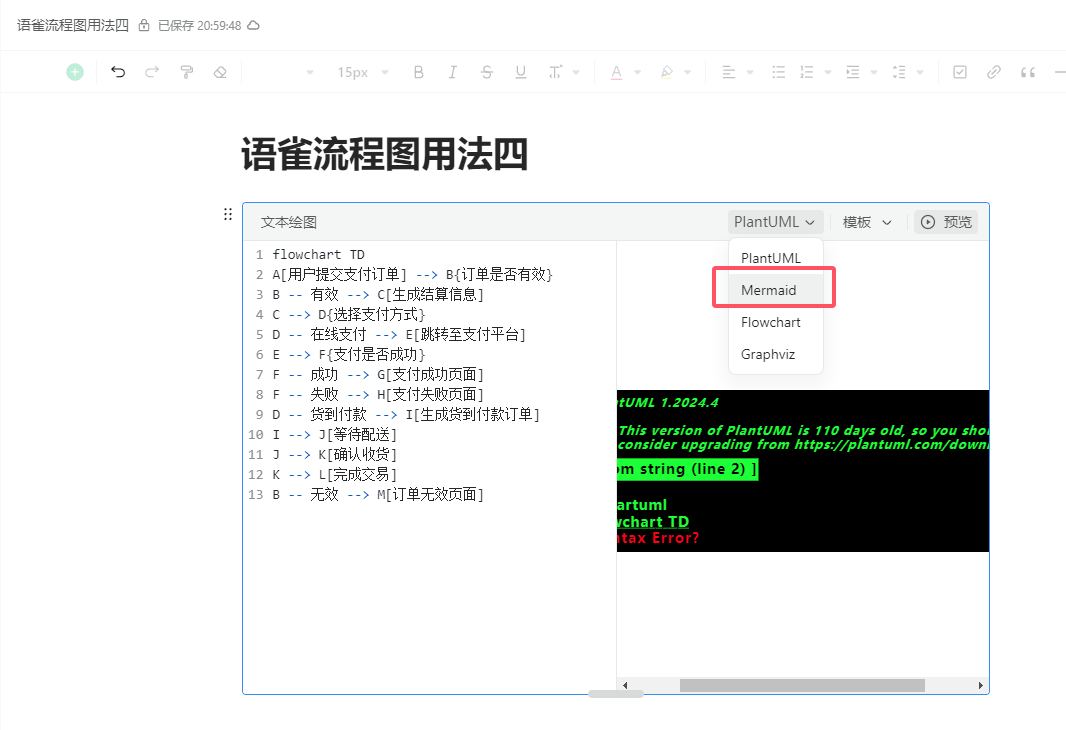The height and width of the screenshot is (730, 1066).
Task: Select the format painter tool
Action: click(x=186, y=72)
